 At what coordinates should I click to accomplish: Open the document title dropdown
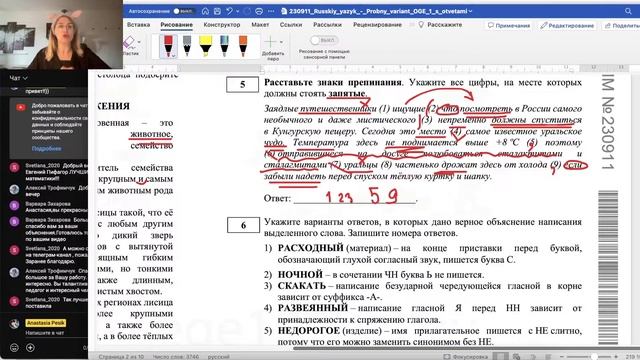(471, 11)
